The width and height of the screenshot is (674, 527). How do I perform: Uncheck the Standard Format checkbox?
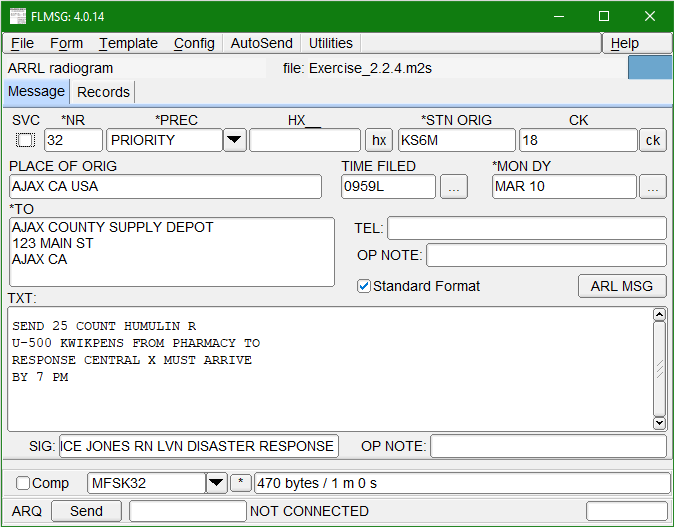click(x=365, y=286)
